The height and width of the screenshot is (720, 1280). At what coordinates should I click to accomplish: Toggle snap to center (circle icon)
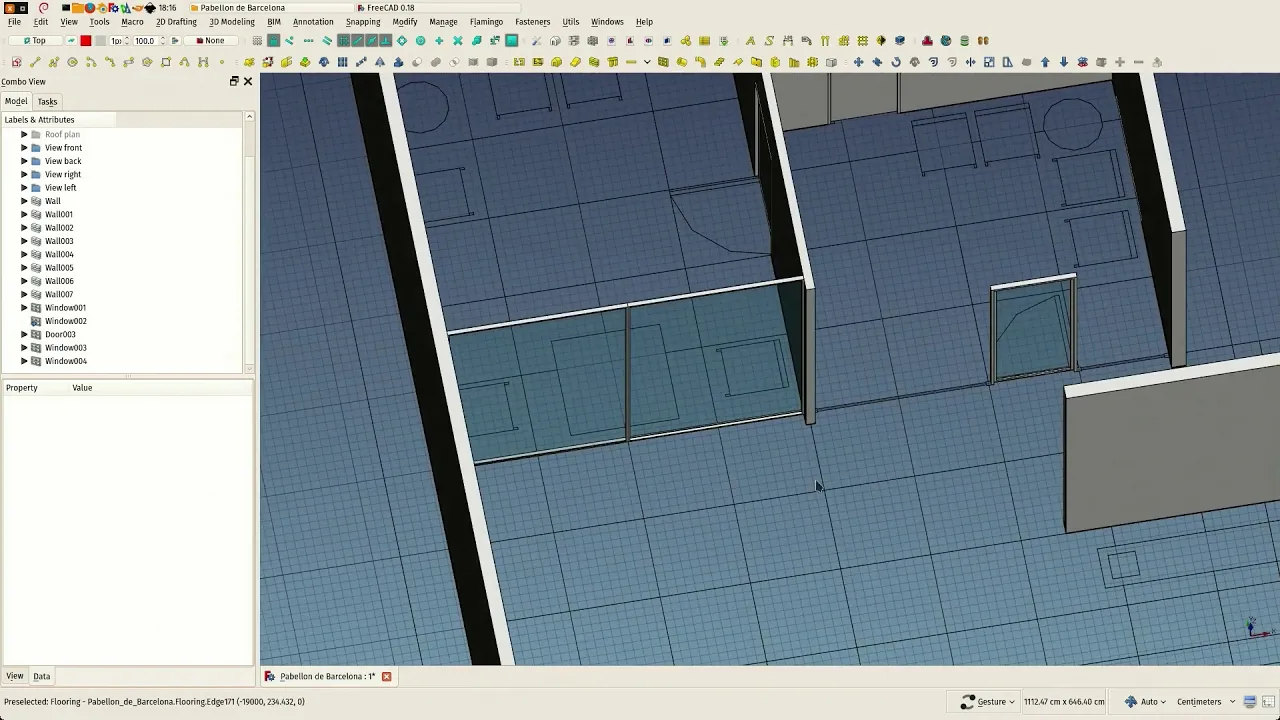click(420, 41)
